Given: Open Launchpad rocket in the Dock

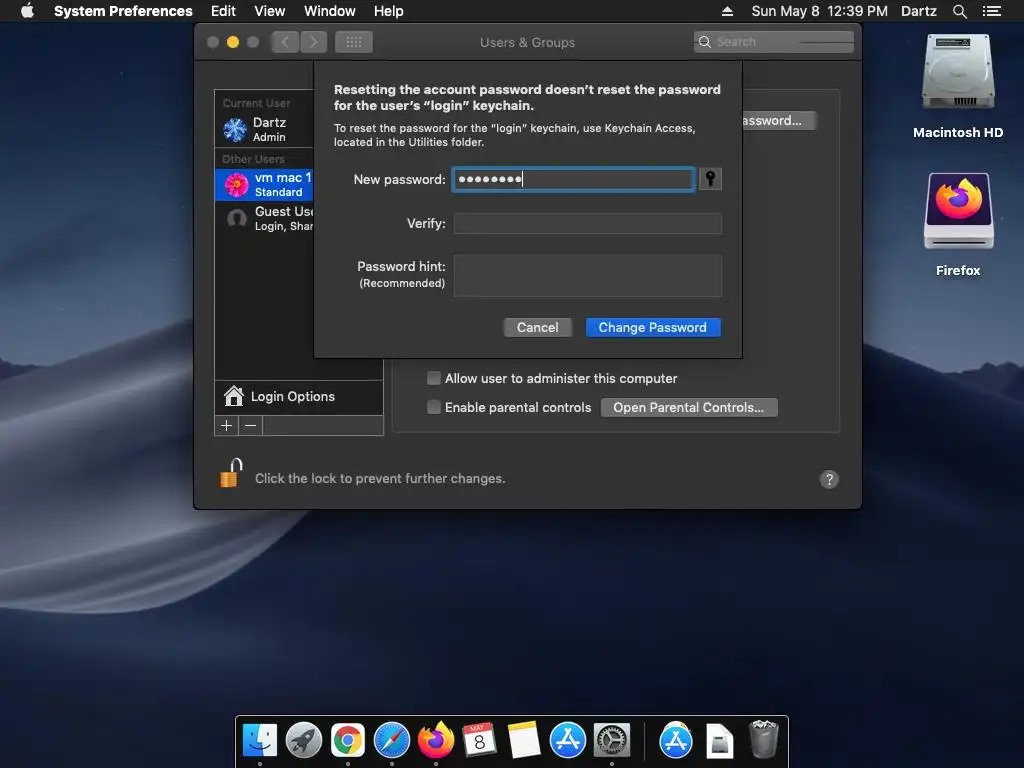Looking at the screenshot, I should point(304,740).
